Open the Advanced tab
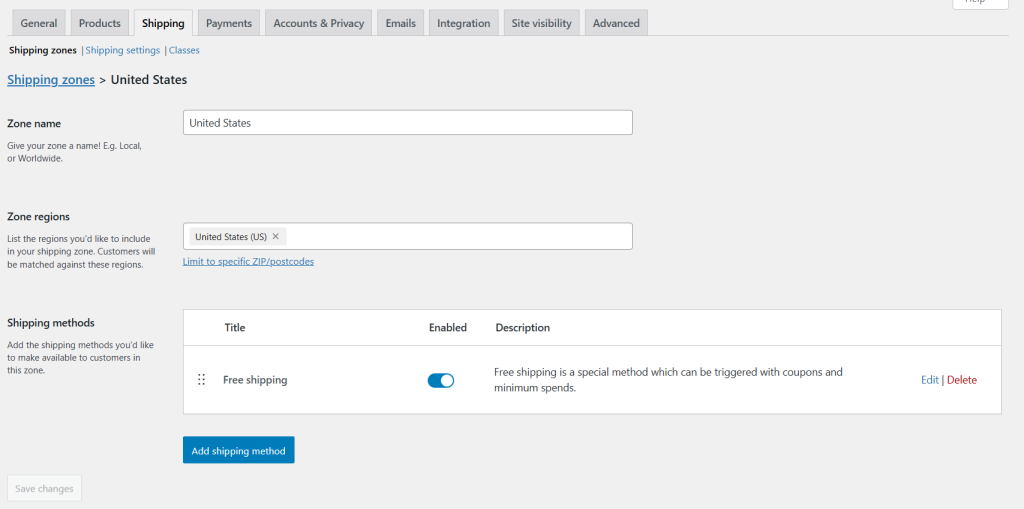Viewport: 1024px width, 509px height. click(x=616, y=23)
